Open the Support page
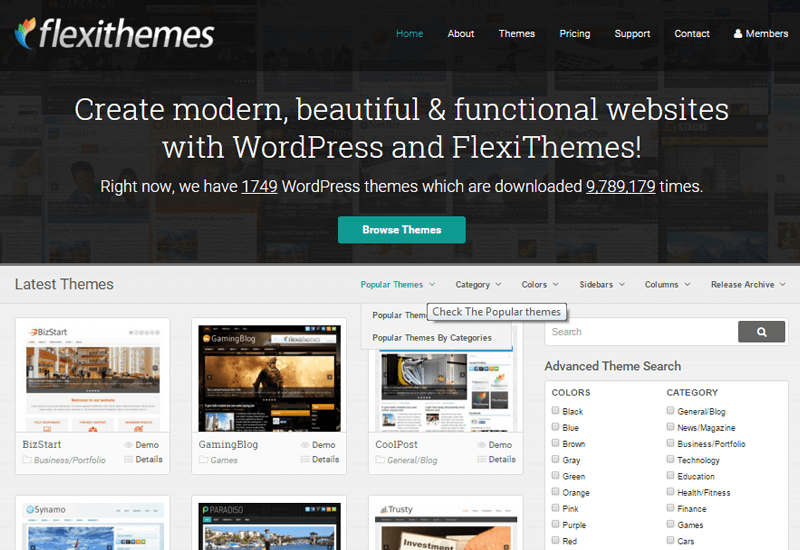This screenshot has width=800, height=550. tap(632, 34)
